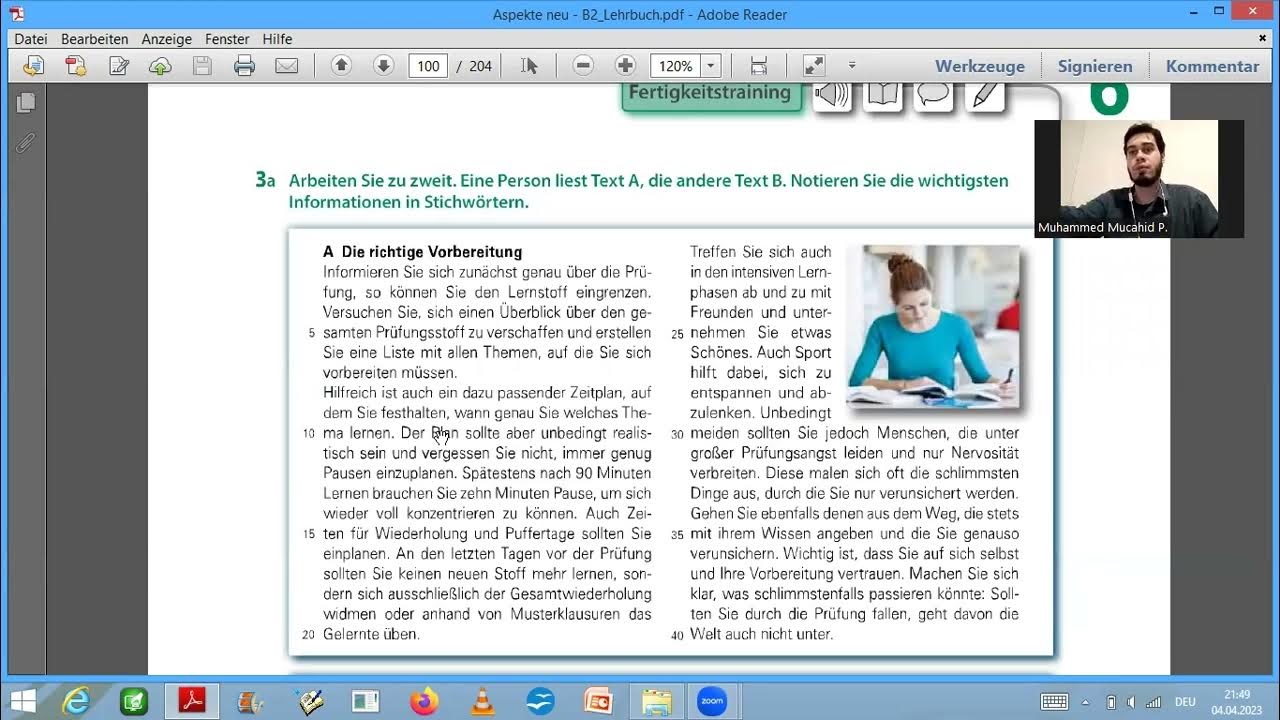1280x720 pixels.
Task: Click the photo of the studying woman
Action: (x=933, y=326)
